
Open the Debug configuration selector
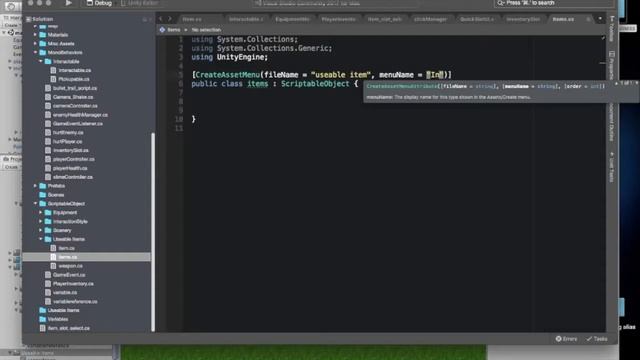pos(99,3)
